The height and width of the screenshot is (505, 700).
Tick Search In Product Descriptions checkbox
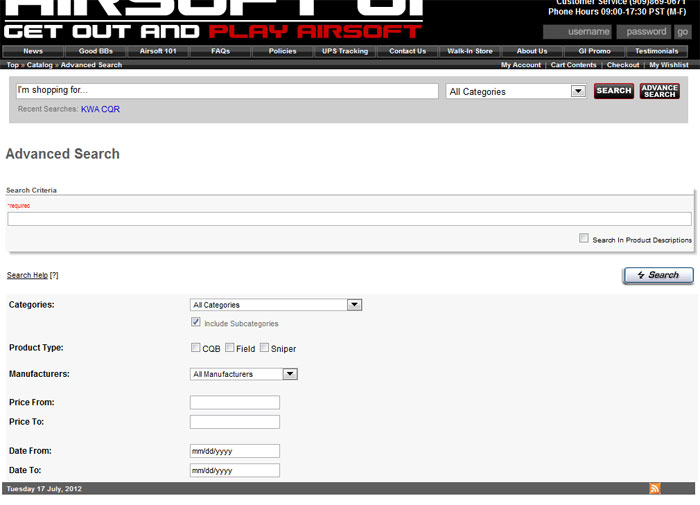(x=584, y=239)
